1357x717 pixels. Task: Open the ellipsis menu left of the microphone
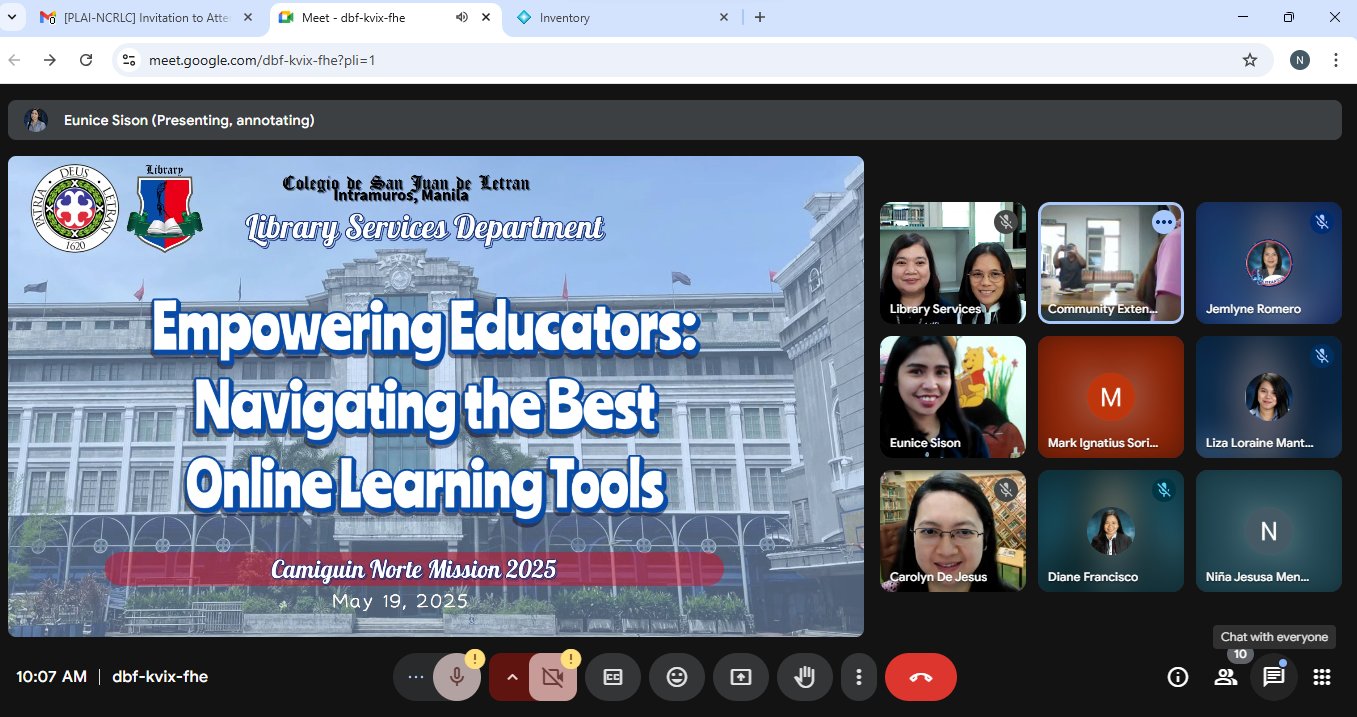coord(415,677)
